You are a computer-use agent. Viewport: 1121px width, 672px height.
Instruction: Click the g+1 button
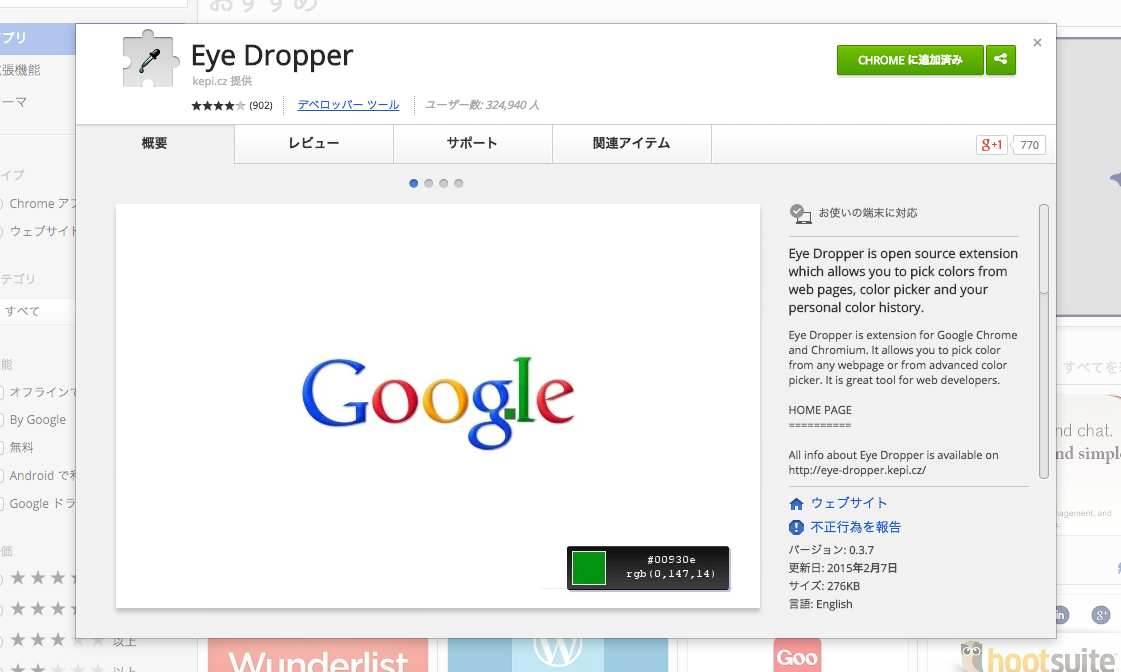pos(991,144)
